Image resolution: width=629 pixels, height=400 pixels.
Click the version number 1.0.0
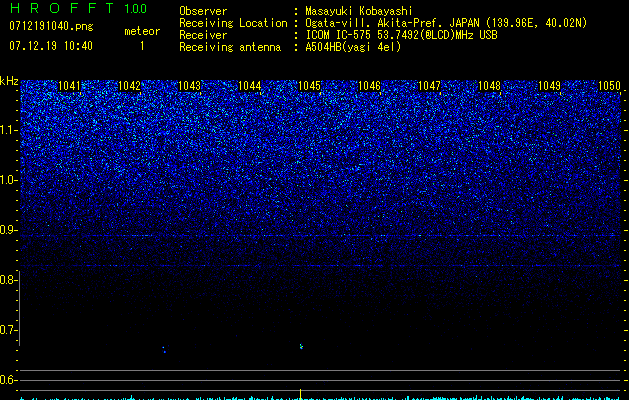[x=136, y=9]
